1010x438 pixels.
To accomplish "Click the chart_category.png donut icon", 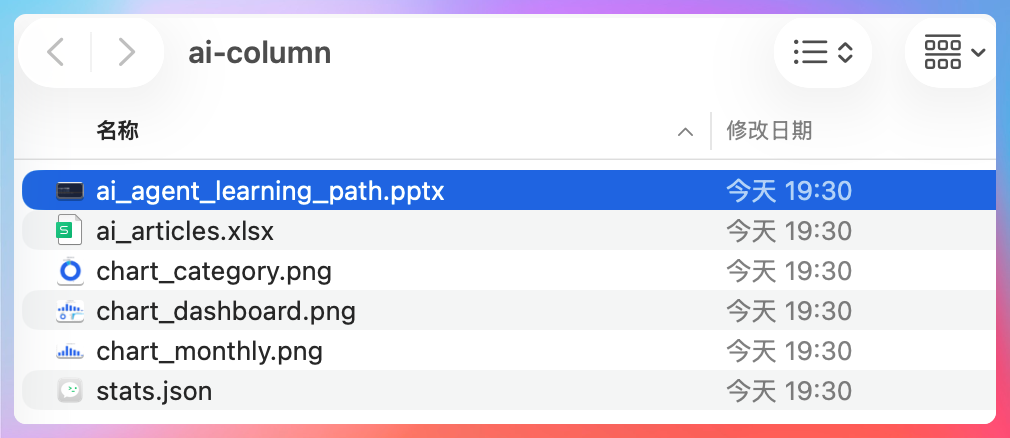I will (70, 271).
